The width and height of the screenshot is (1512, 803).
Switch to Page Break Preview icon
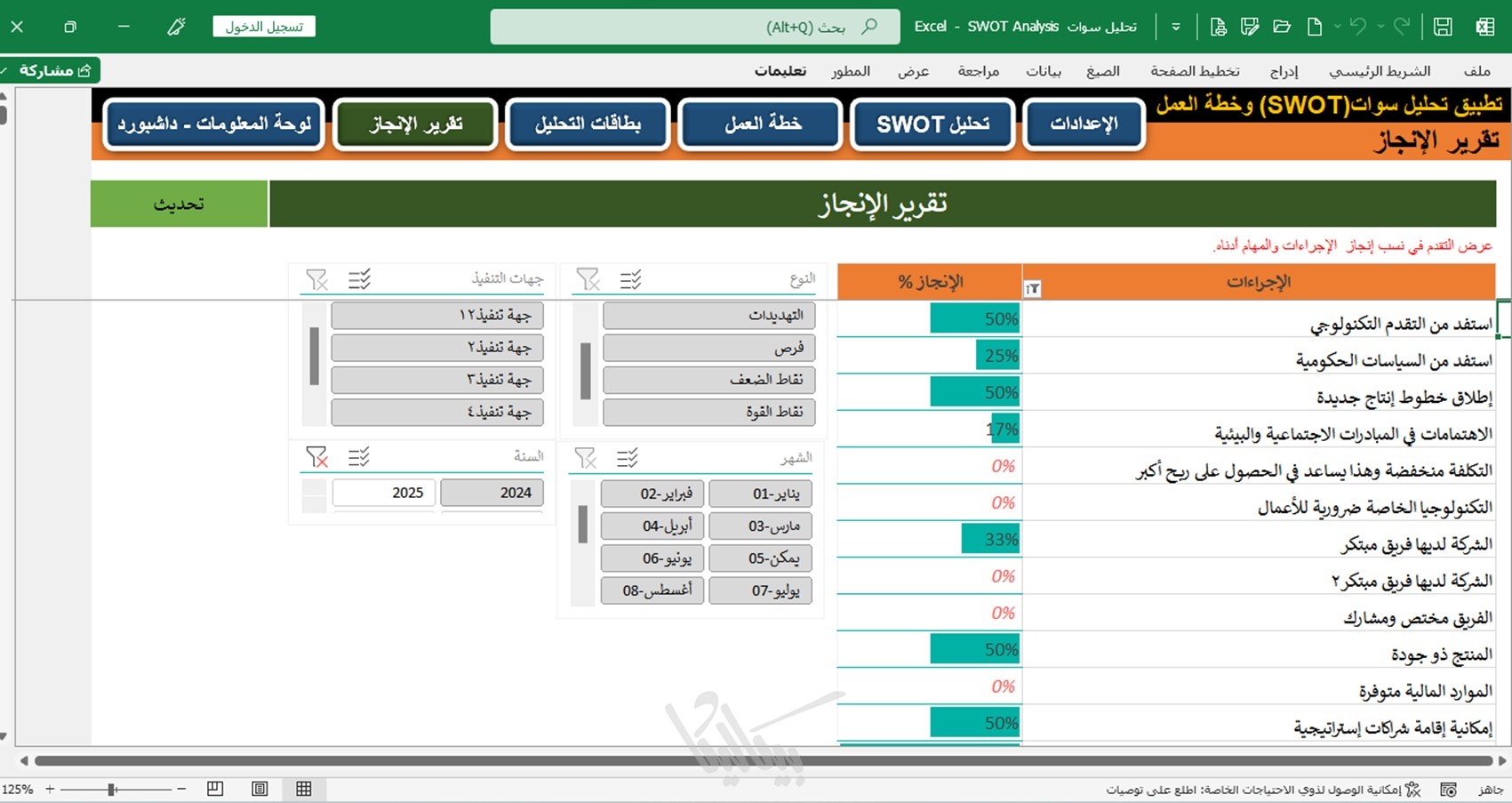point(215,789)
